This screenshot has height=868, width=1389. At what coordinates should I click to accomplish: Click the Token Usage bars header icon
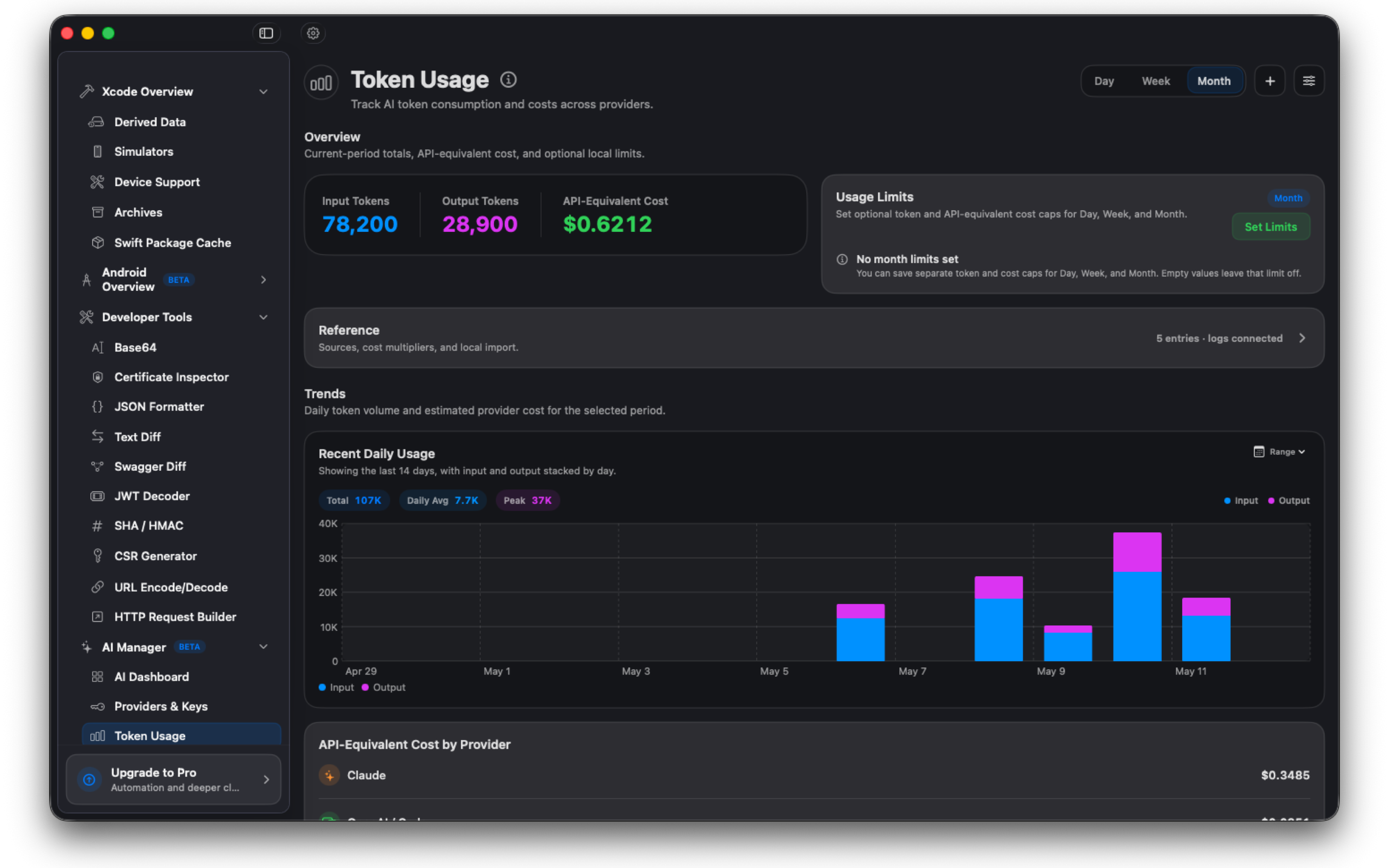321,83
